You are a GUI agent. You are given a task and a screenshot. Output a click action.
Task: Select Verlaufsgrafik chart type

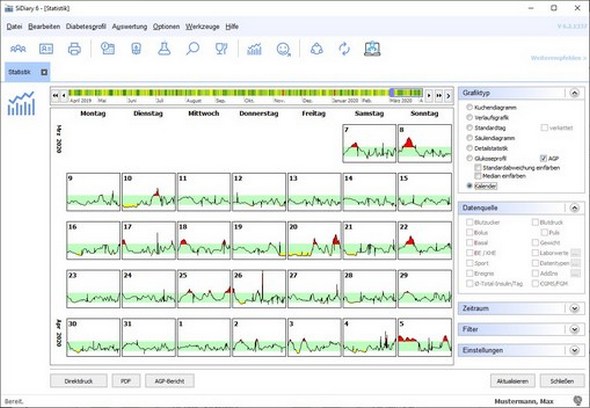coord(469,117)
